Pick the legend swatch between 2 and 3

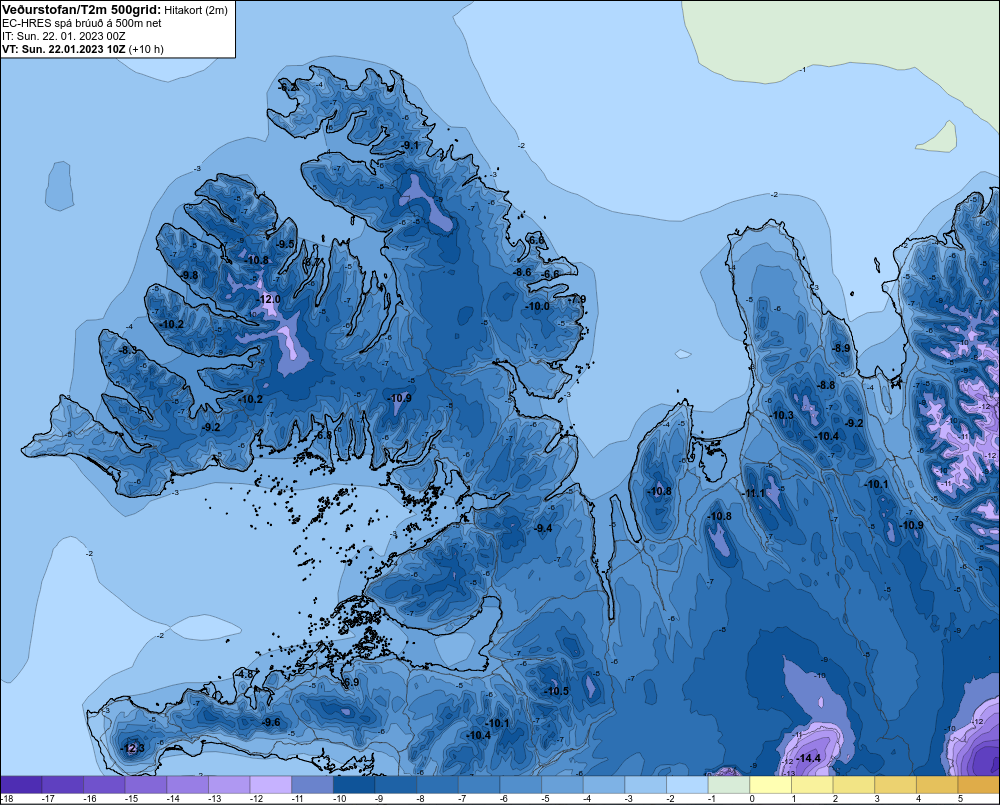coord(853,785)
